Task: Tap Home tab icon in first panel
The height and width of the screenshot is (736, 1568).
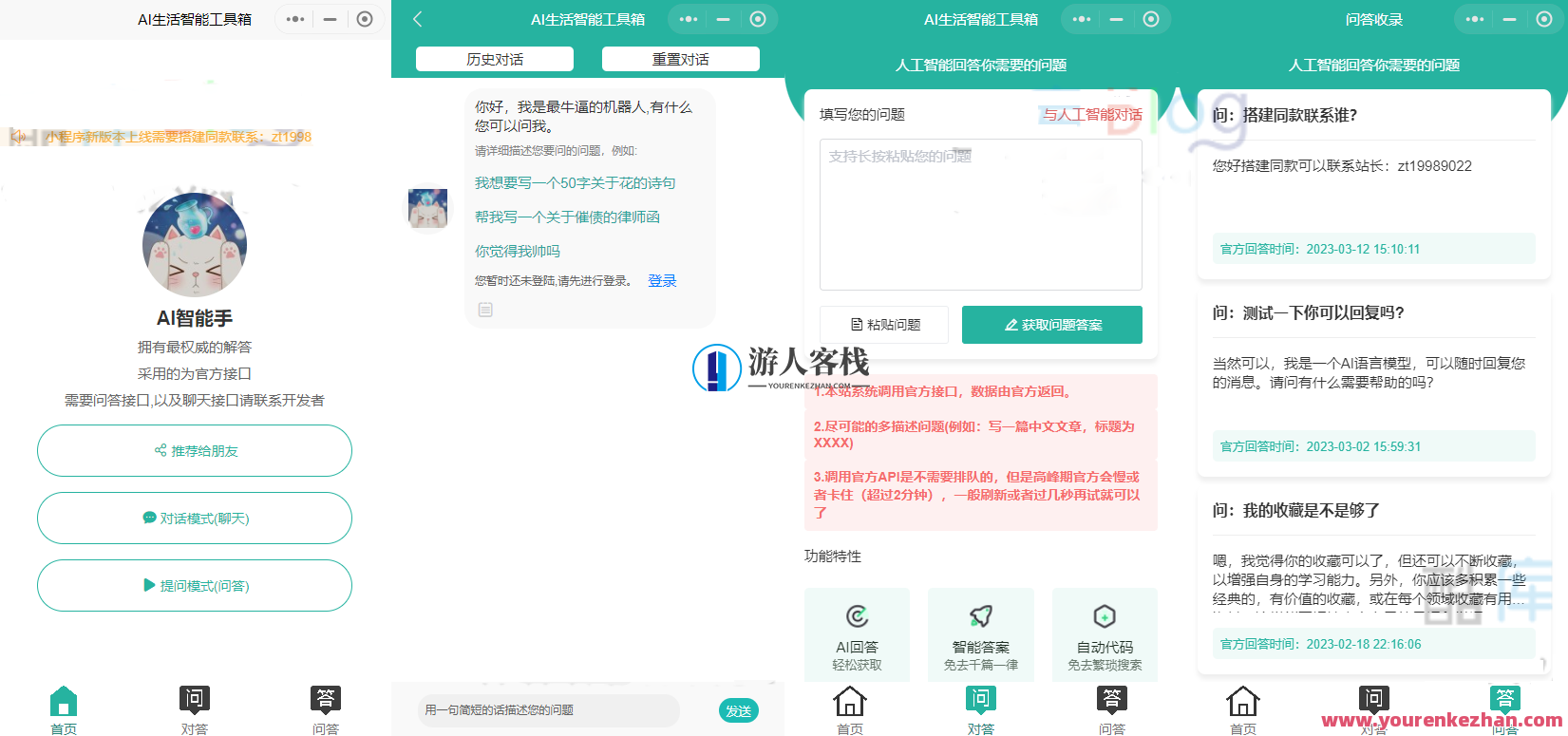Action: tap(64, 701)
